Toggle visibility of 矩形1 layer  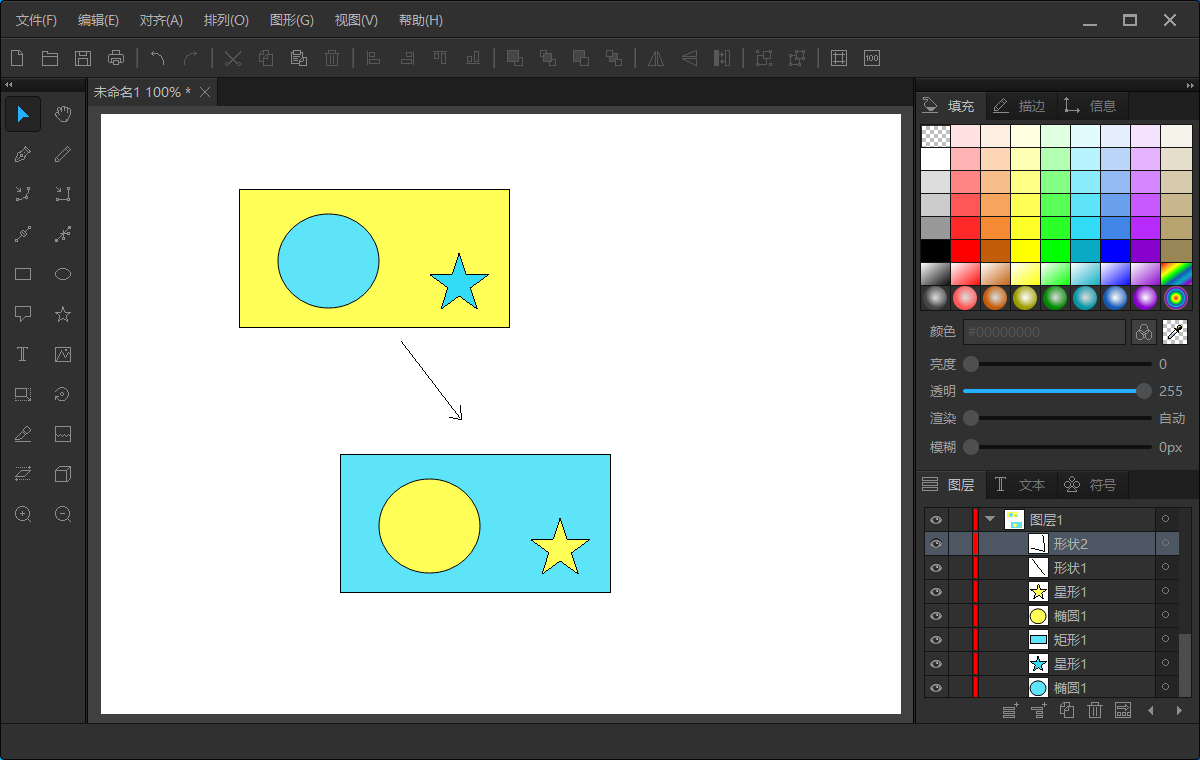[x=936, y=640]
